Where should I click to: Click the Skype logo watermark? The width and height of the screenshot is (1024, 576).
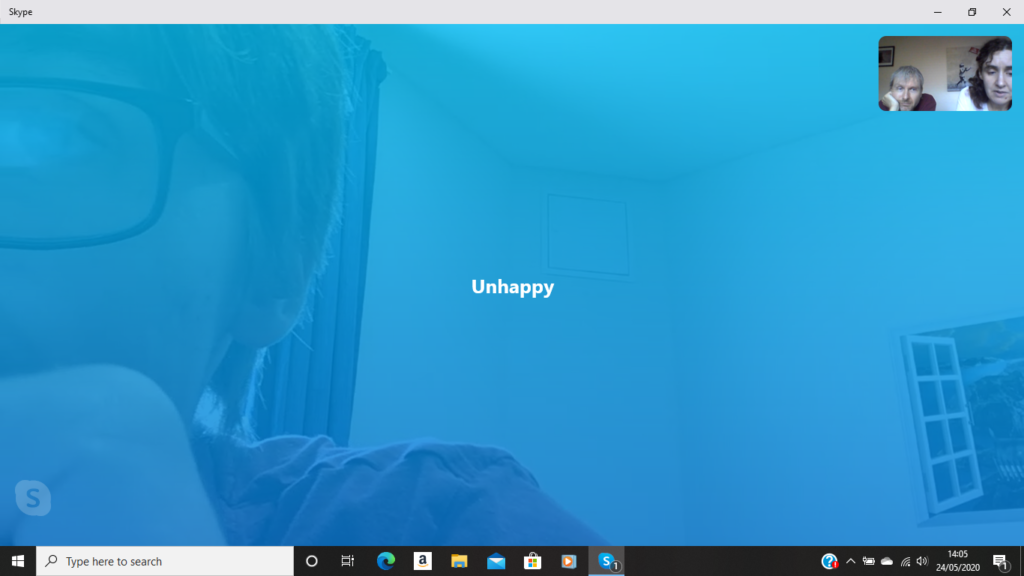(x=33, y=497)
